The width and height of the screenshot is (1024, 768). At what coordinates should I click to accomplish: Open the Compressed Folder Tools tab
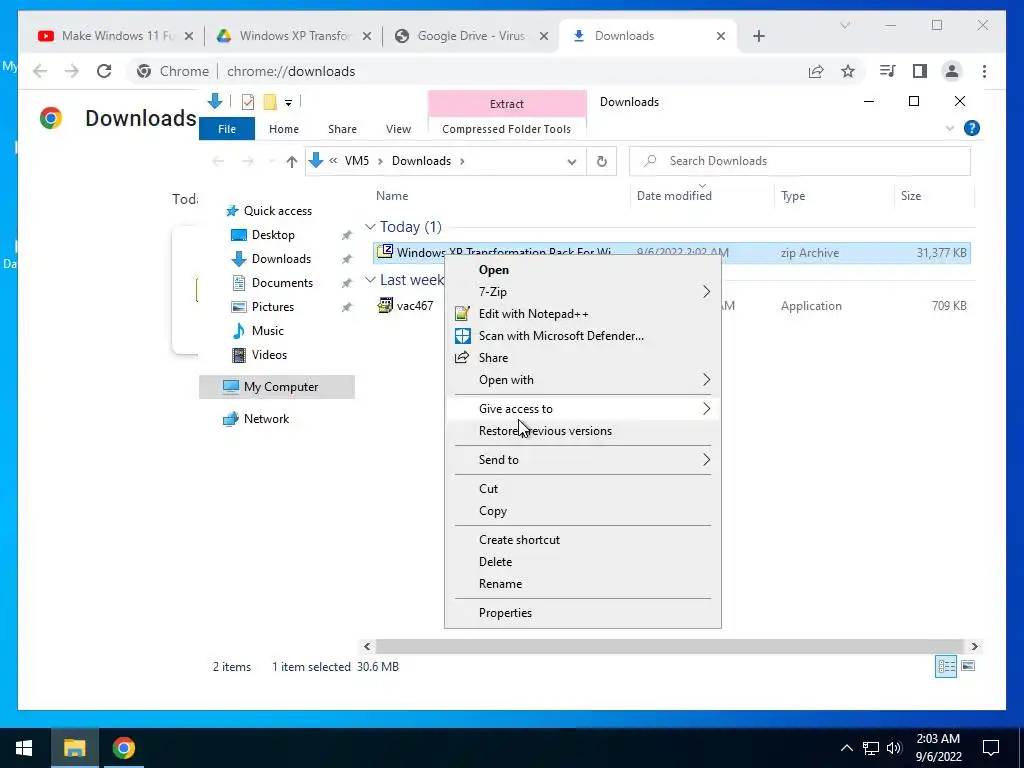(x=506, y=129)
